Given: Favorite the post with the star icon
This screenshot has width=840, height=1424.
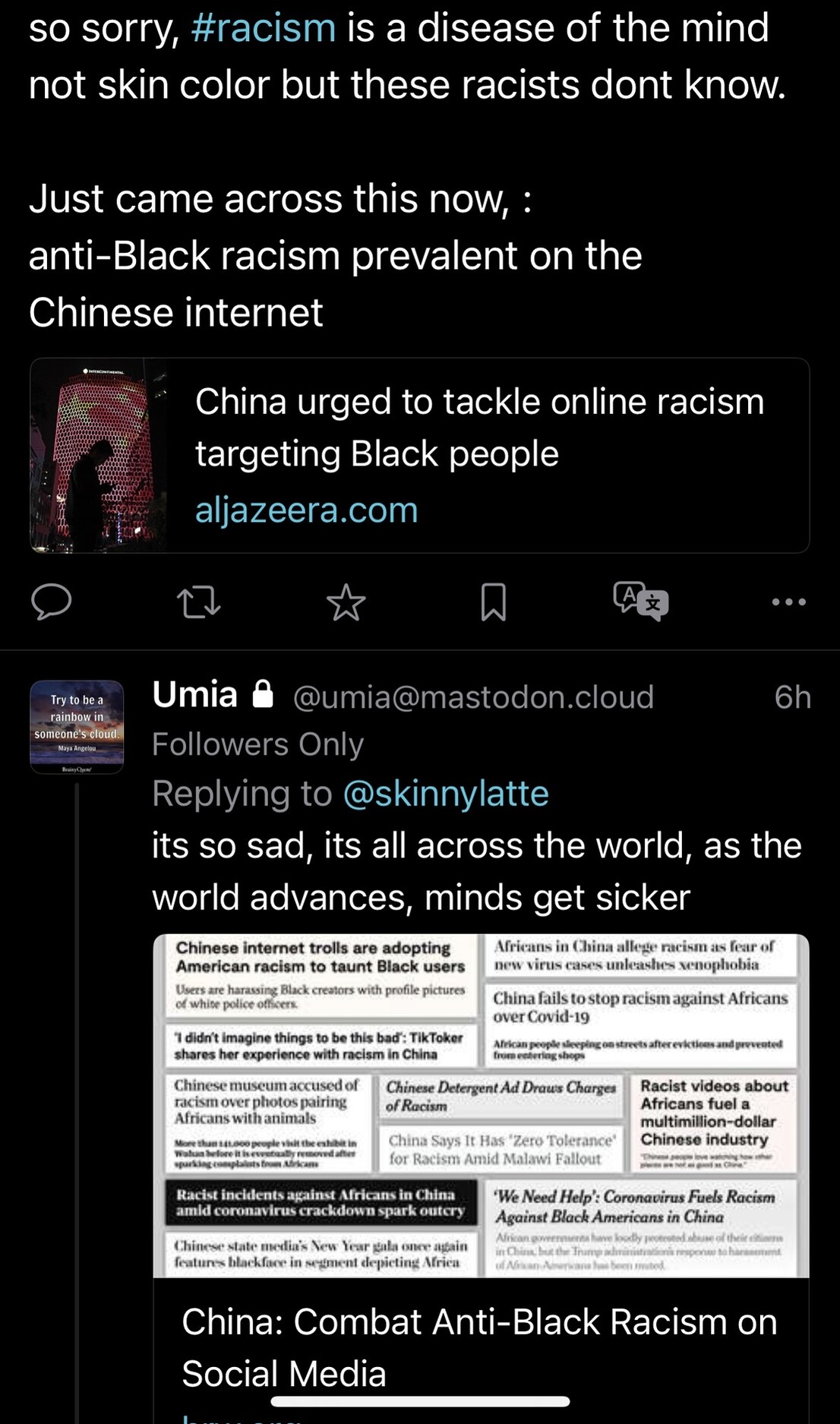Looking at the screenshot, I should pyautogui.click(x=346, y=602).
